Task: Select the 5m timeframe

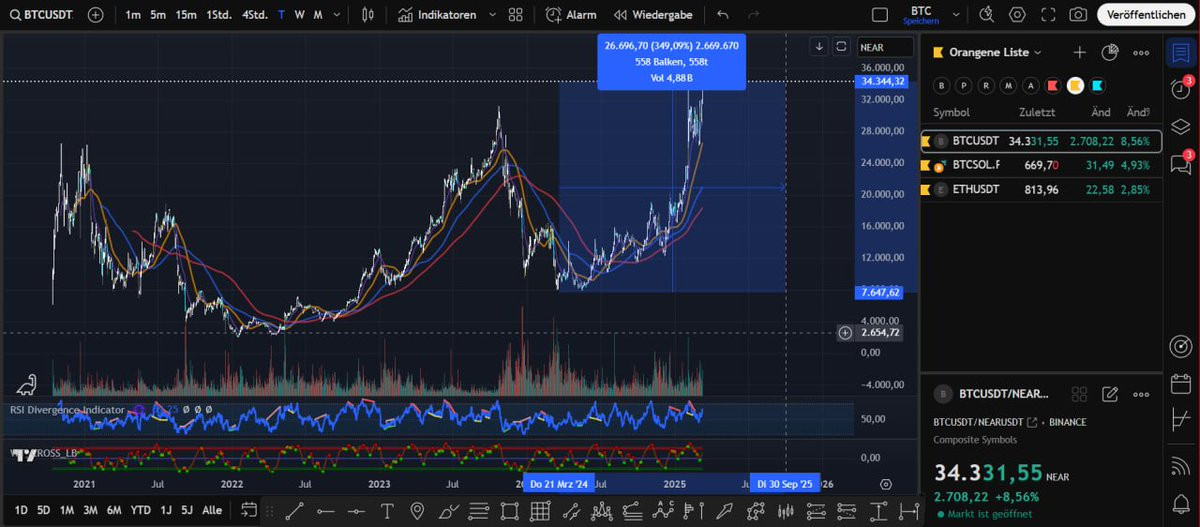Action: point(158,15)
